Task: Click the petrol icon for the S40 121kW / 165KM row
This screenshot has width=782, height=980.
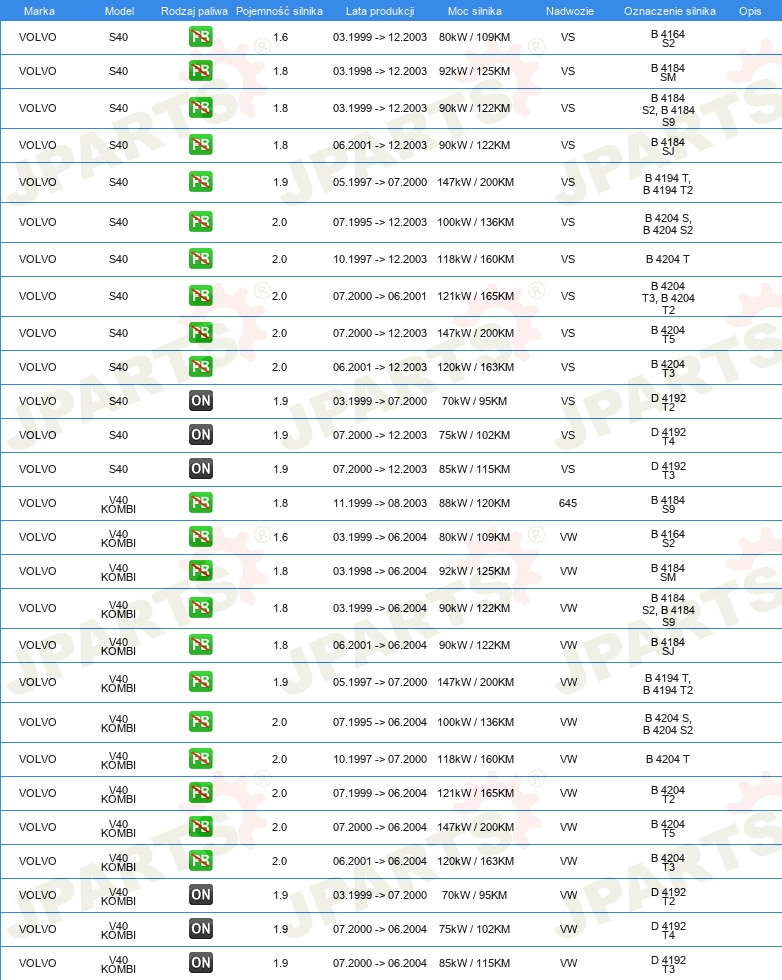Action: [x=201, y=295]
